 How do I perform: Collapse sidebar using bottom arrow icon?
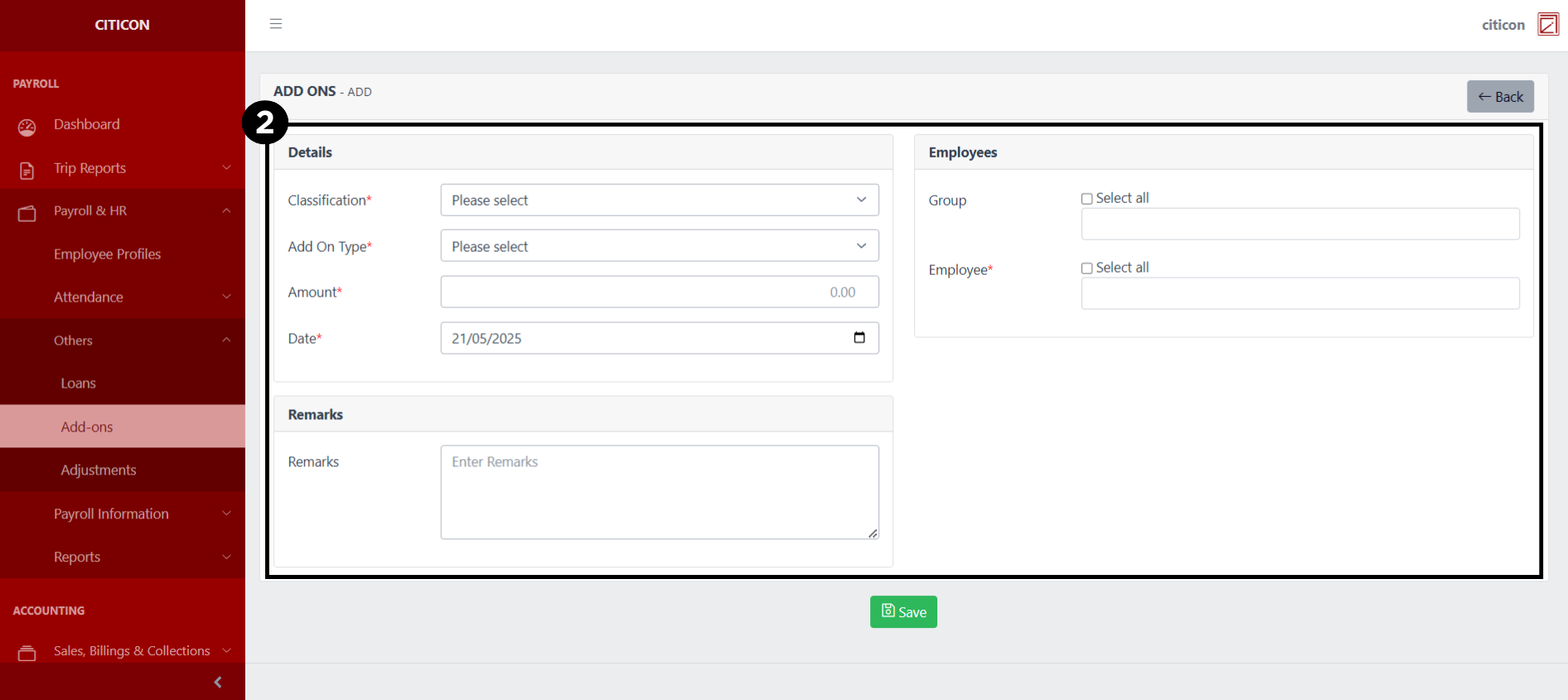click(x=218, y=682)
